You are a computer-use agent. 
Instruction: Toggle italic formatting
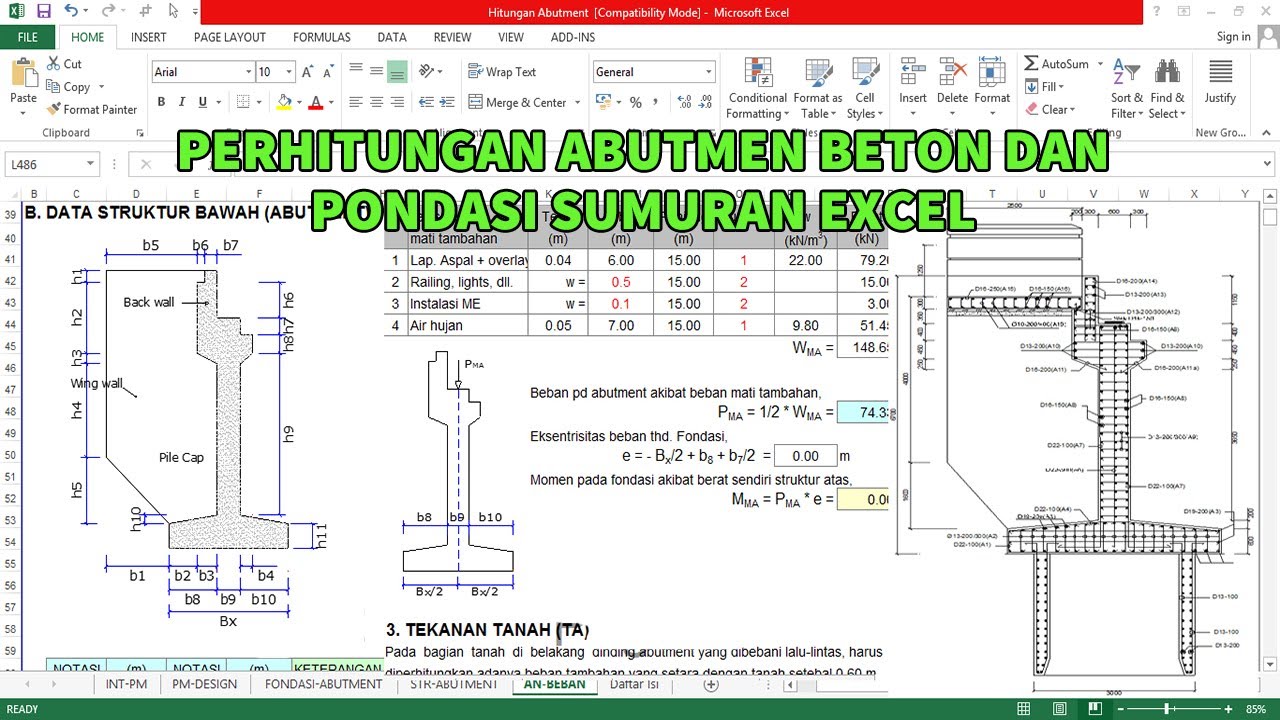click(x=182, y=102)
